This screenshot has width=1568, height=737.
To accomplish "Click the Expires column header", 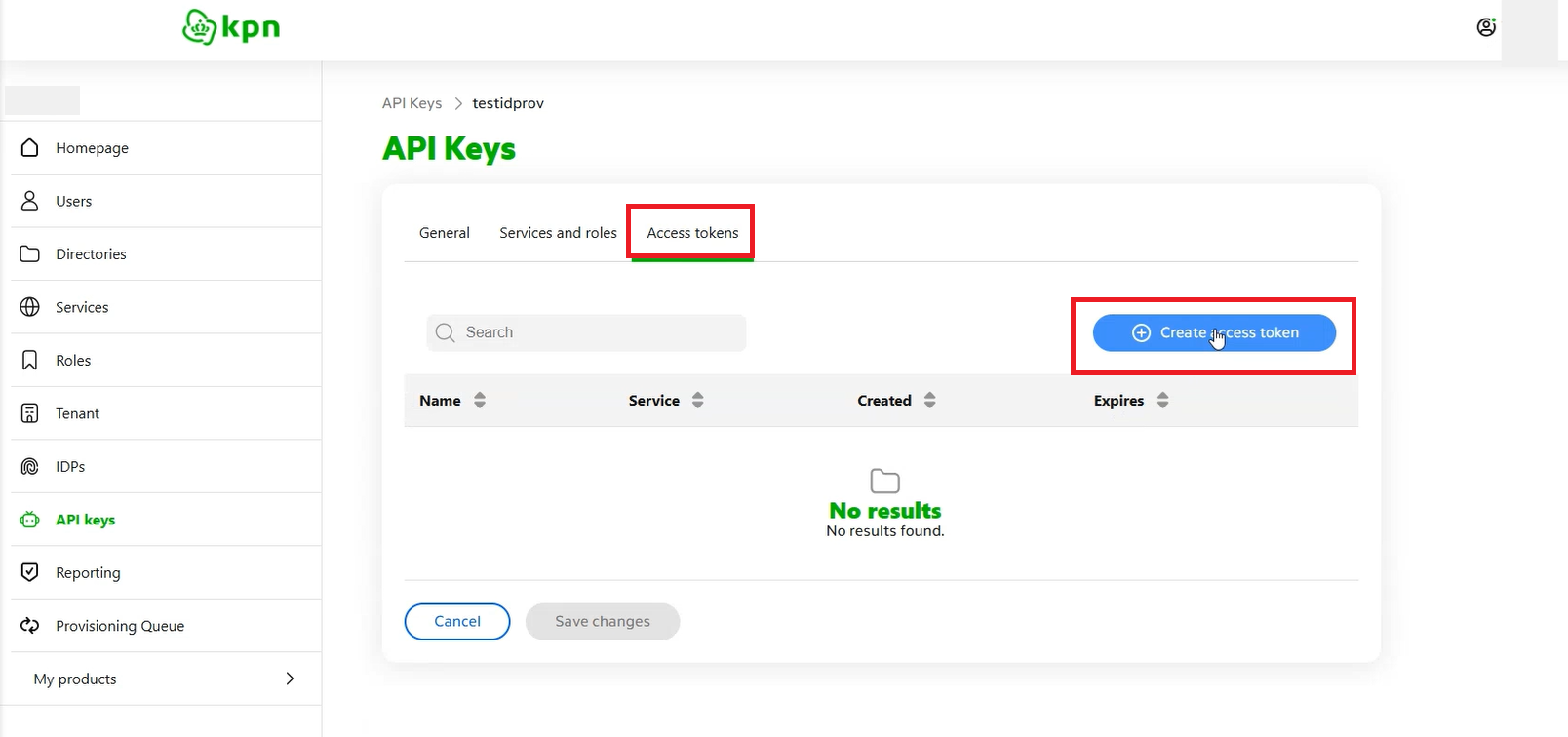I will point(1118,401).
